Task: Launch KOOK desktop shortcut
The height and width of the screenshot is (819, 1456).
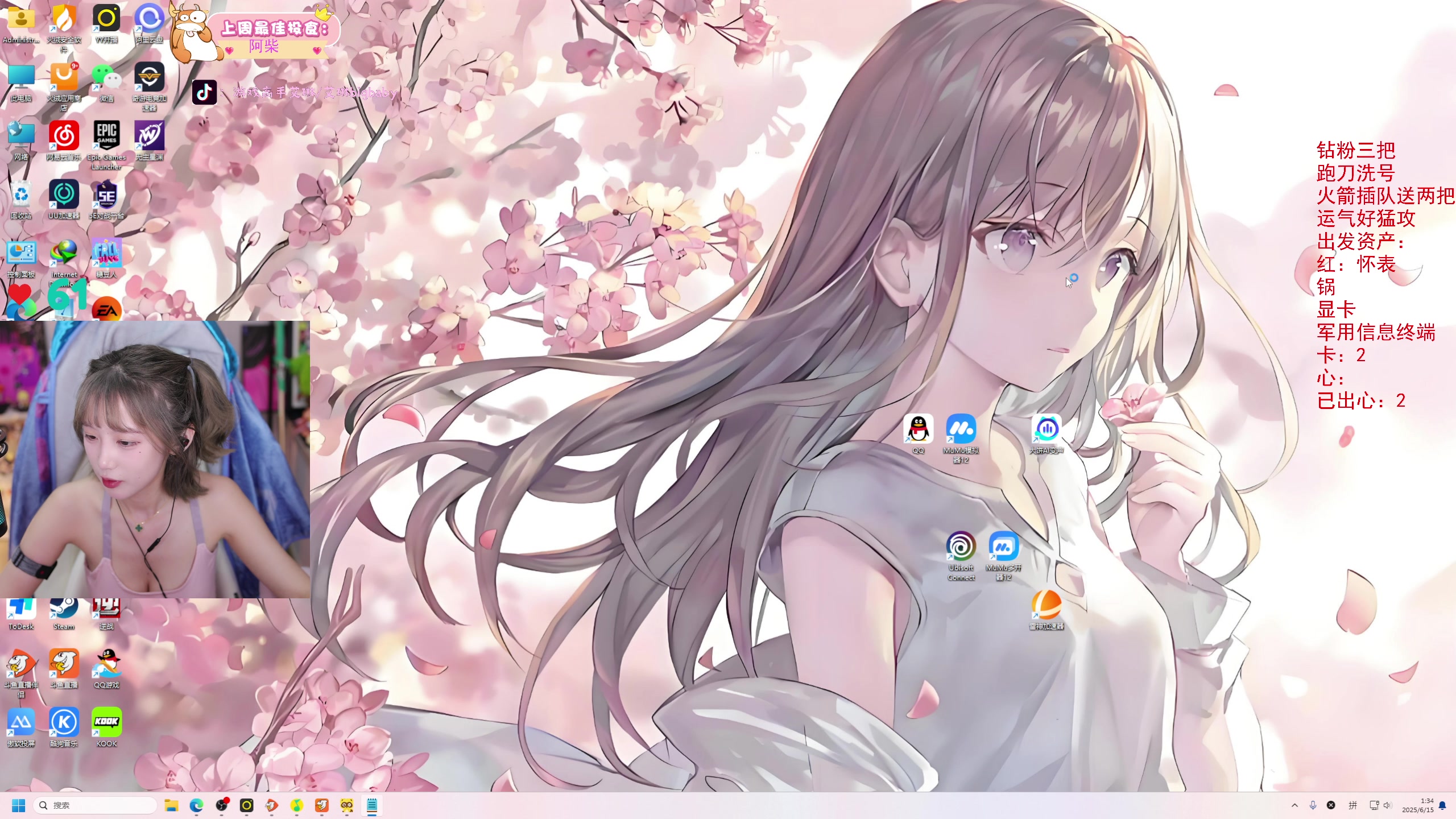Action: pos(106,727)
